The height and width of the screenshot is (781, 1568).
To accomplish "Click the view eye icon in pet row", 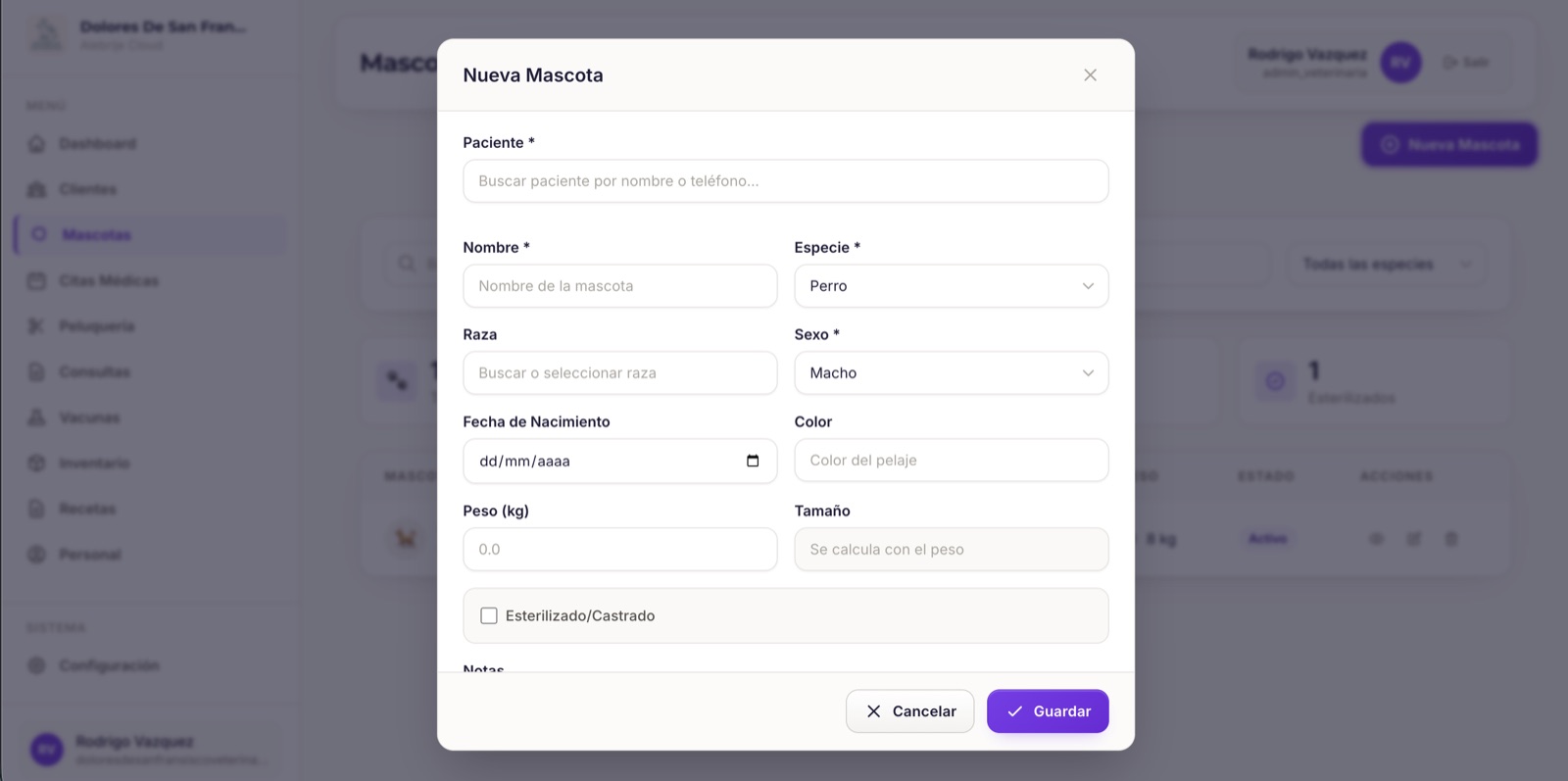I will (1377, 539).
